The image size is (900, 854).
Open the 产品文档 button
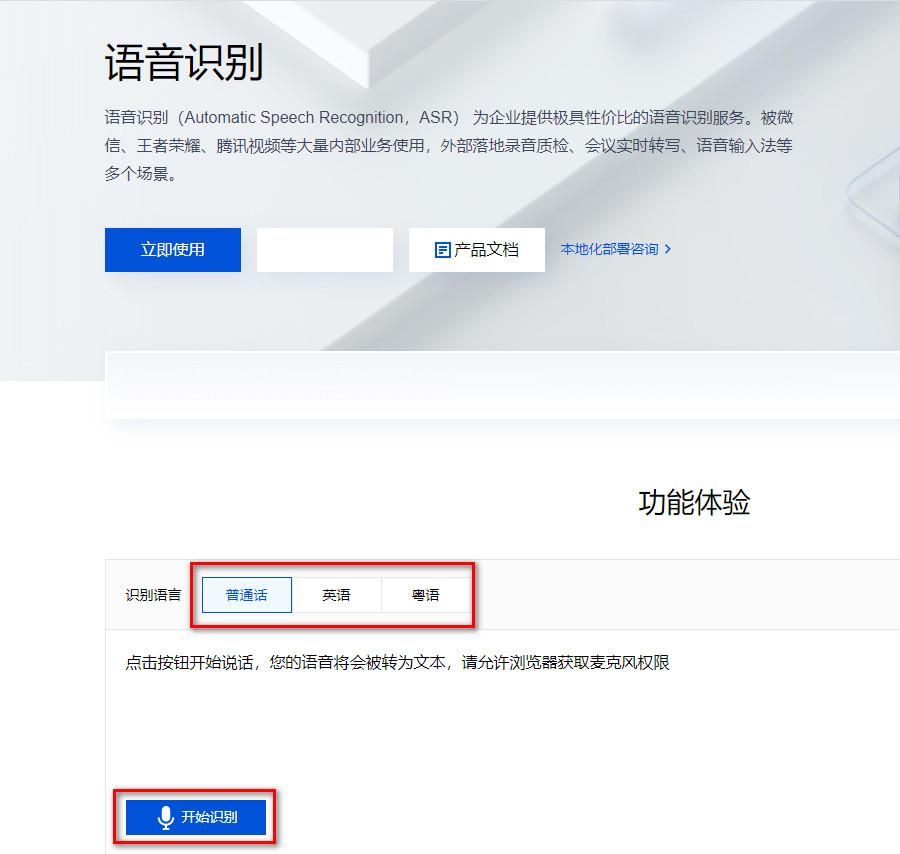tap(476, 250)
